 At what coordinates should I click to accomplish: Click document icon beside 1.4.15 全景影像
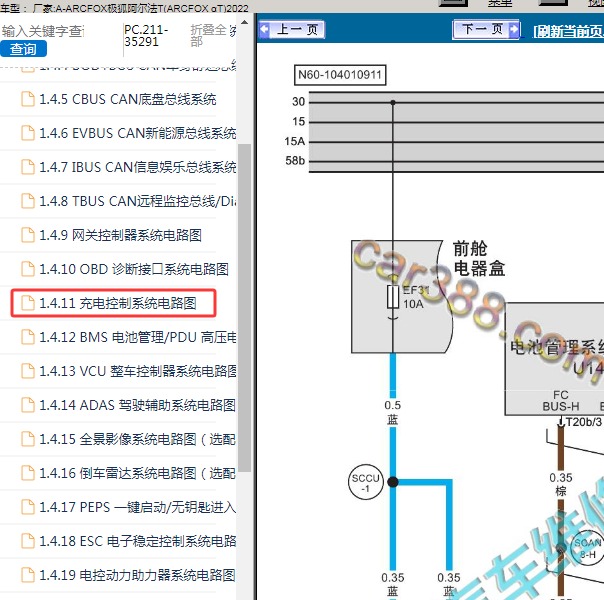(28, 439)
